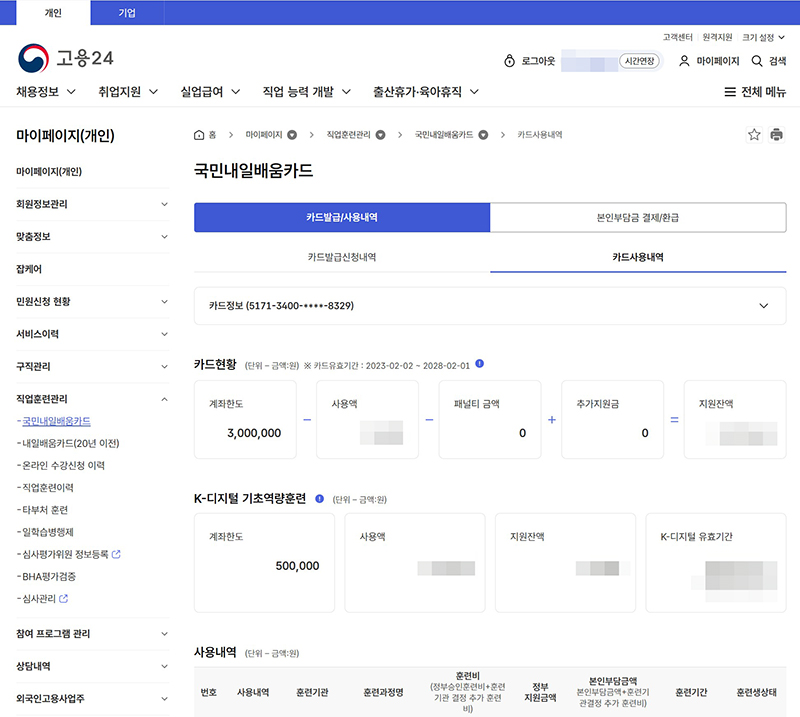800x717 pixels.
Task: Click the 마이페이지 person icon
Action: click(x=684, y=61)
